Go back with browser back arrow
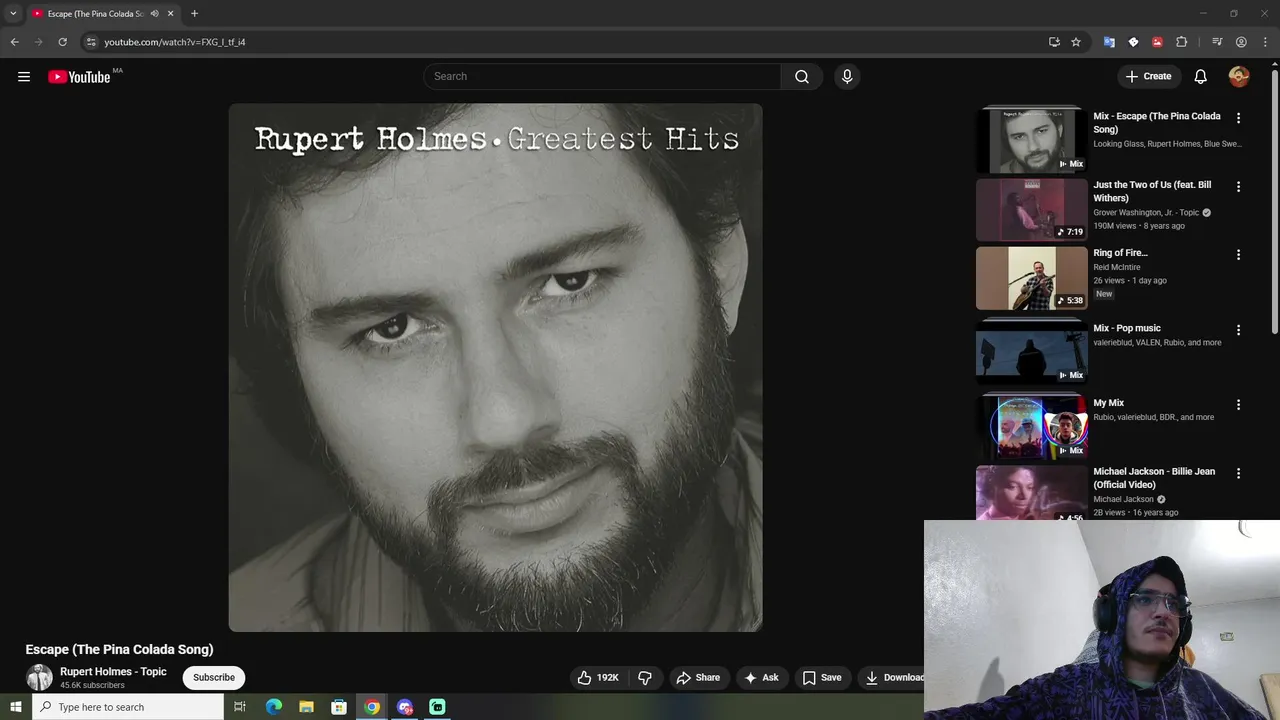This screenshot has height=720, width=1280. tap(14, 42)
